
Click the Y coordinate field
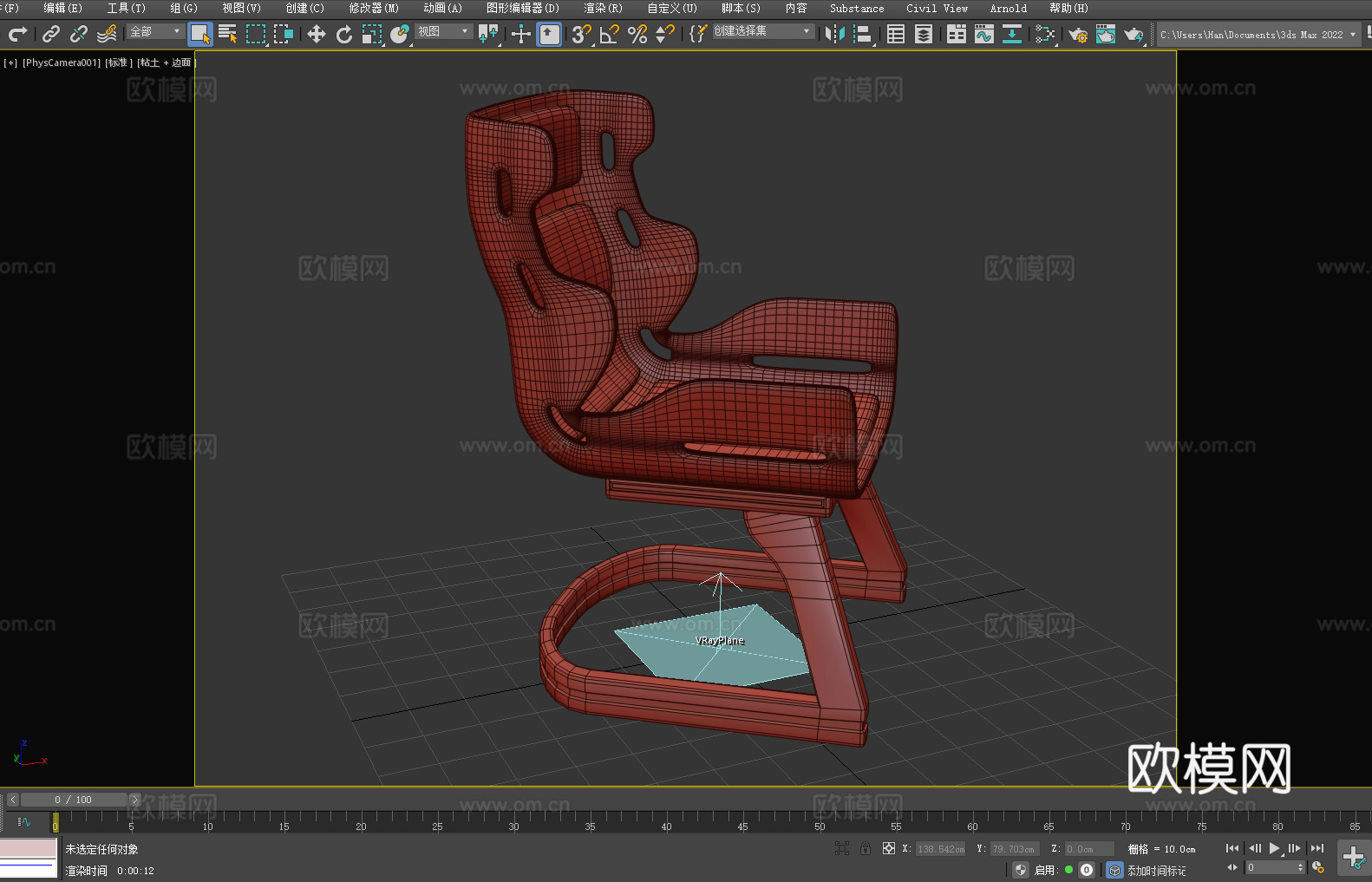[1015, 849]
